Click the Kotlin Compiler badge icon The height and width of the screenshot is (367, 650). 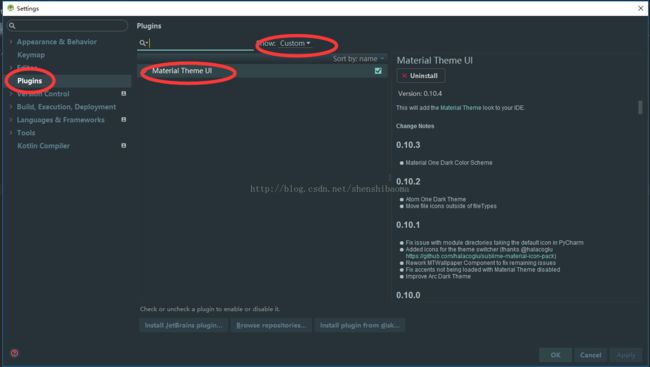124,146
